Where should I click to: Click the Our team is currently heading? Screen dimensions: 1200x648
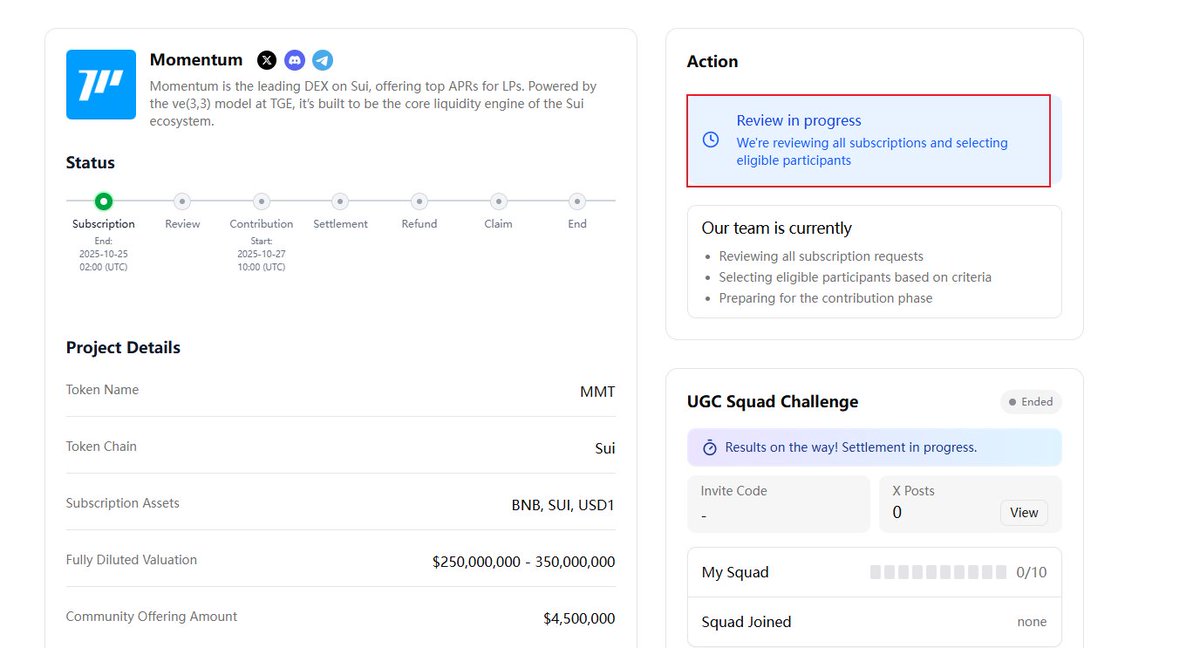point(777,228)
